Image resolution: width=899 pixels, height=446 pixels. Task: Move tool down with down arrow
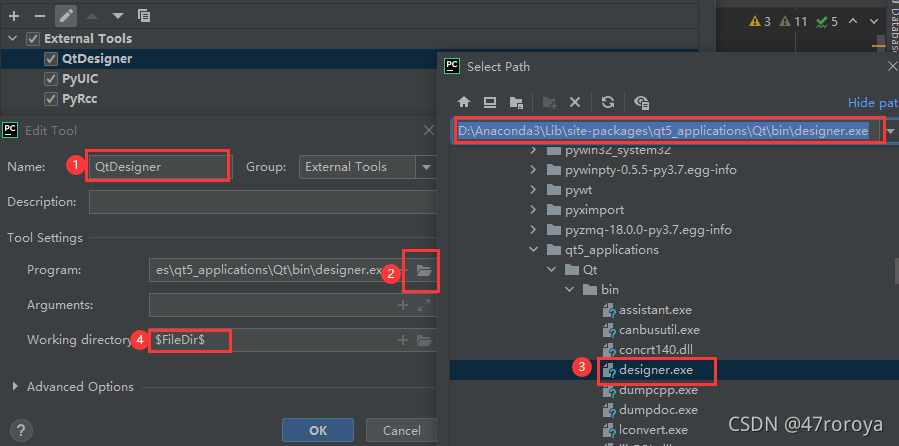(118, 16)
